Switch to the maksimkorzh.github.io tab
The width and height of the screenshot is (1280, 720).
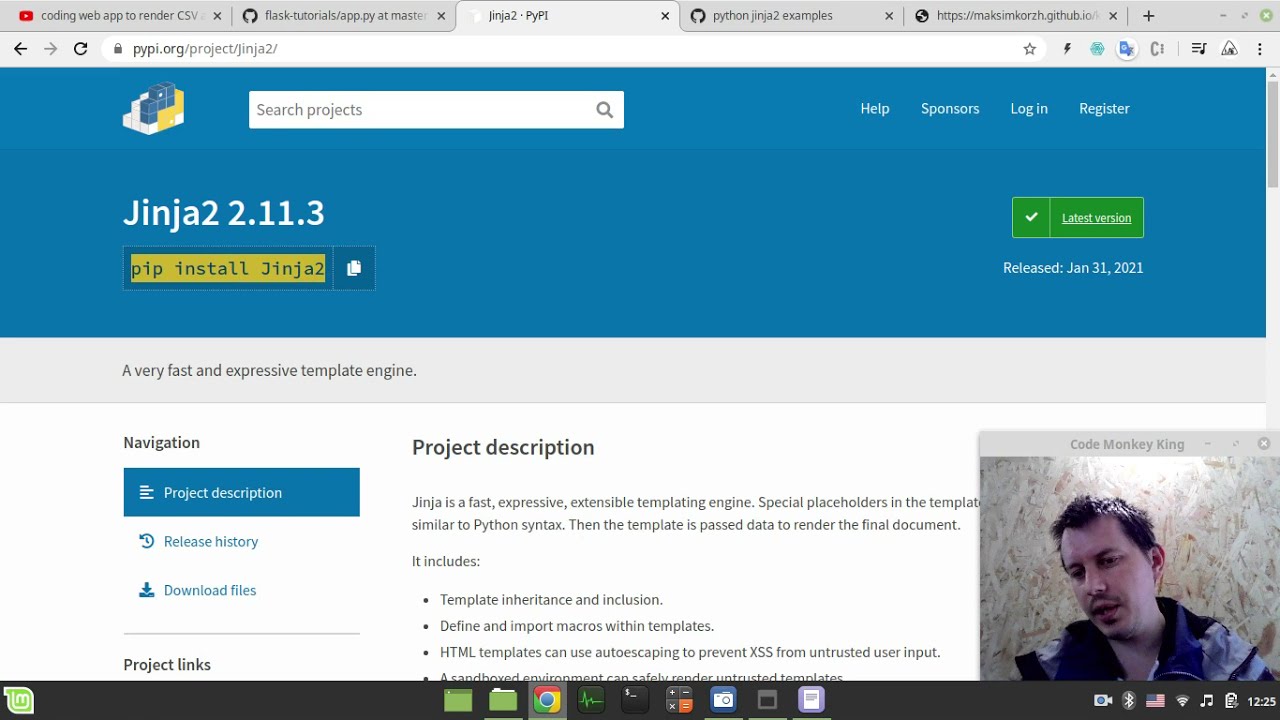pos(1016,16)
